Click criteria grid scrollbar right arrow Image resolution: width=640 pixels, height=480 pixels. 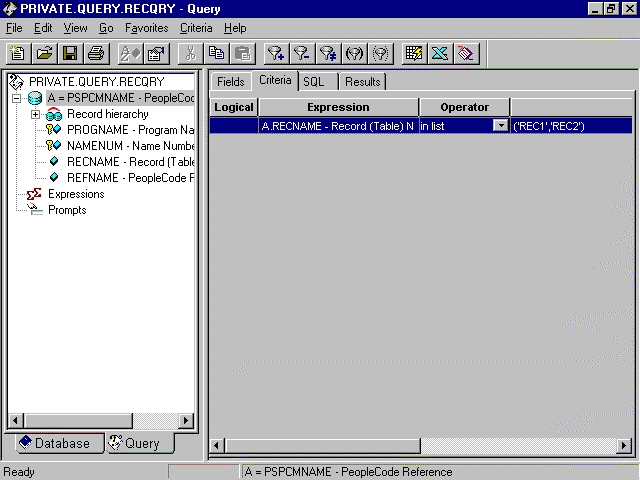point(624,445)
